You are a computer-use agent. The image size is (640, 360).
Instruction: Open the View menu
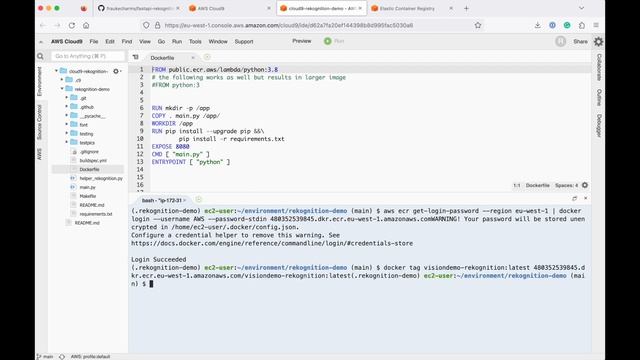tap(145, 42)
